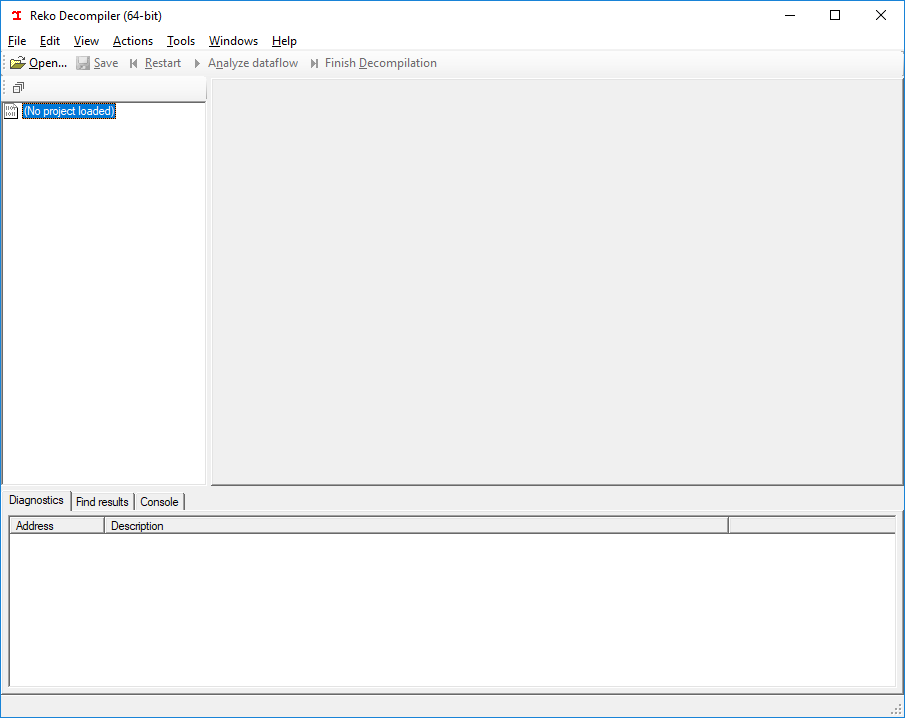The image size is (905, 718).
Task: Open the Tools menu
Action: 181,41
